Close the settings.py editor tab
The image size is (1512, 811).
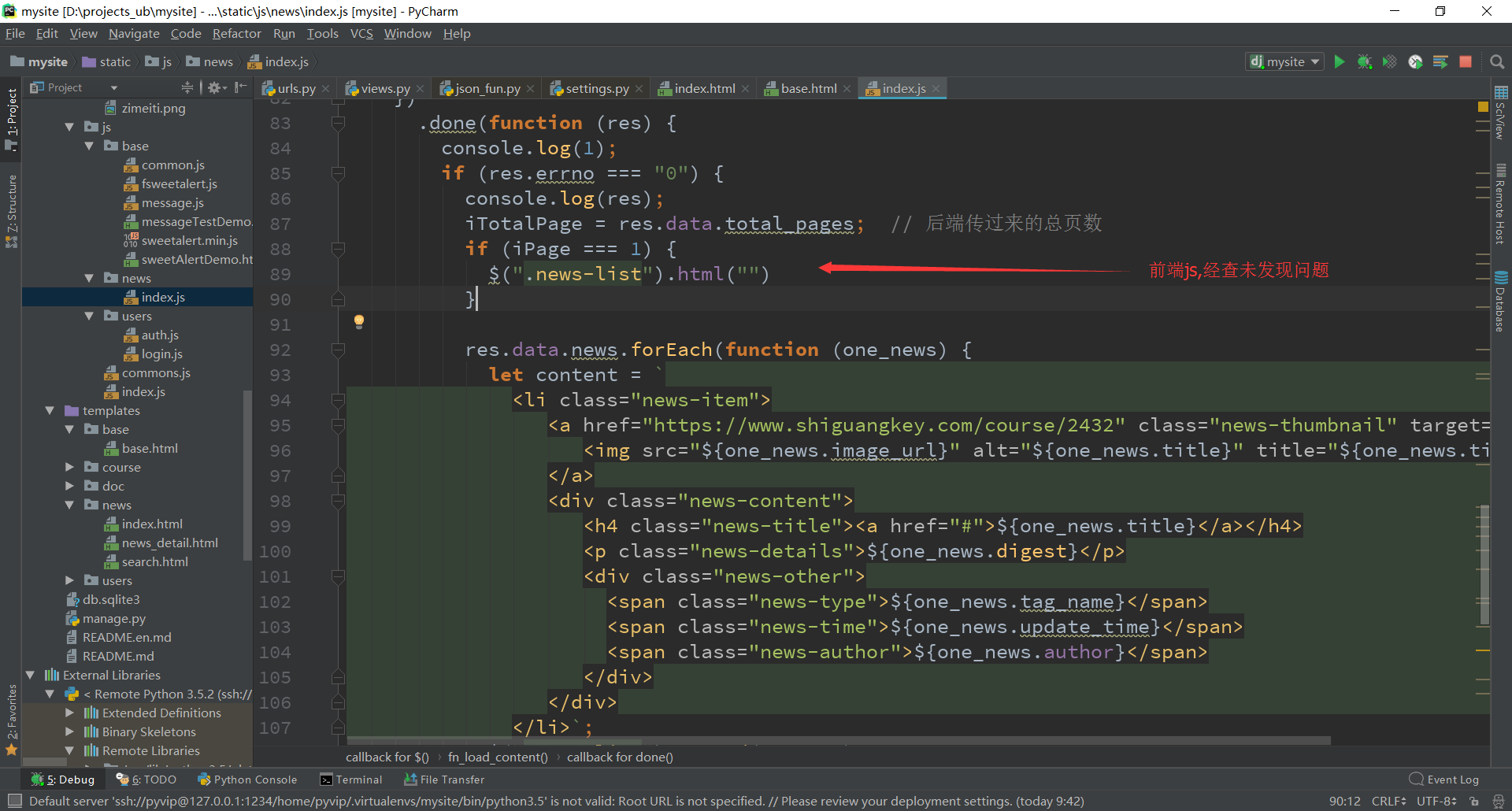[x=639, y=89]
